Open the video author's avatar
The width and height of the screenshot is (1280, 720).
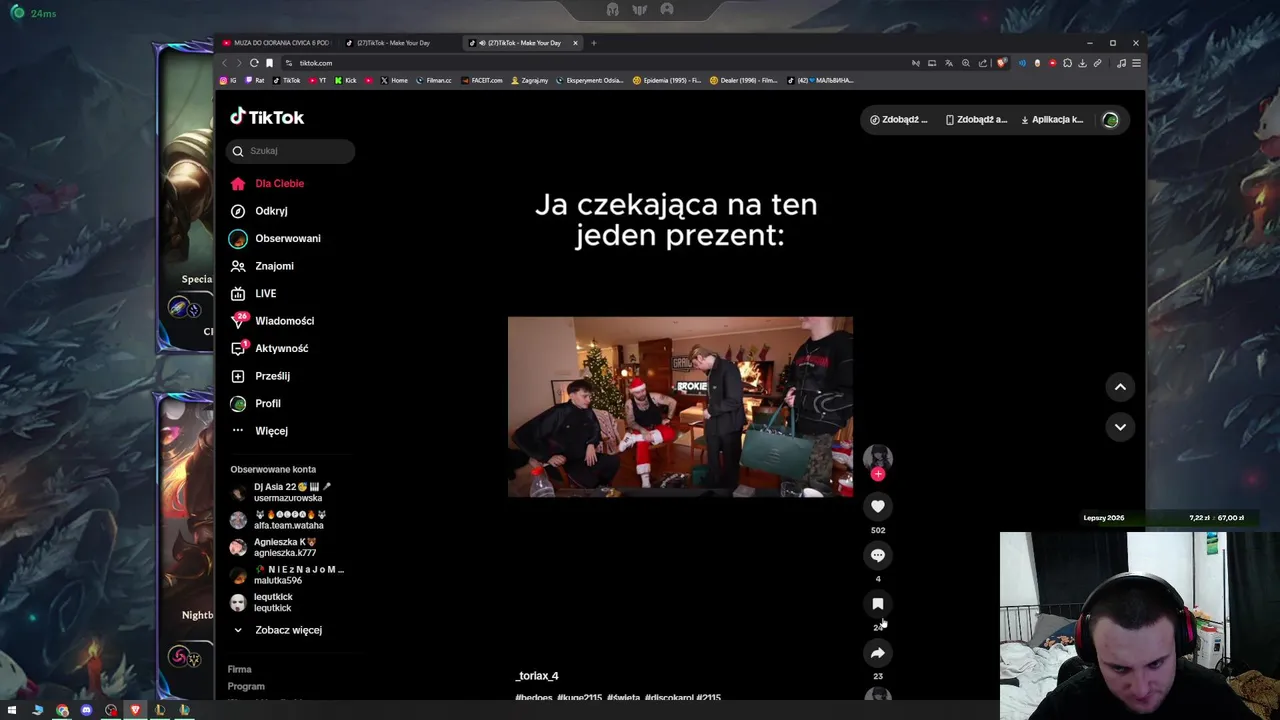click(878, 457)
